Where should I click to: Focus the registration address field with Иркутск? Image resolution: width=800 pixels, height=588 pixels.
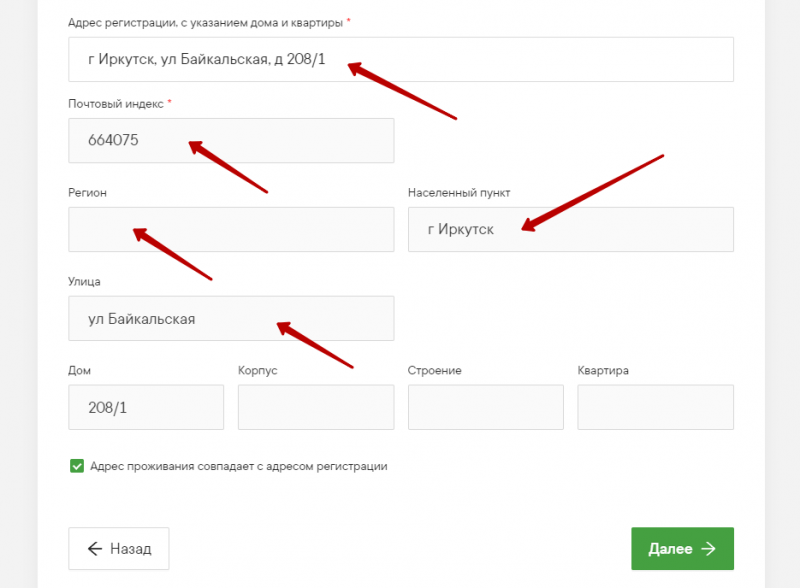400,60
